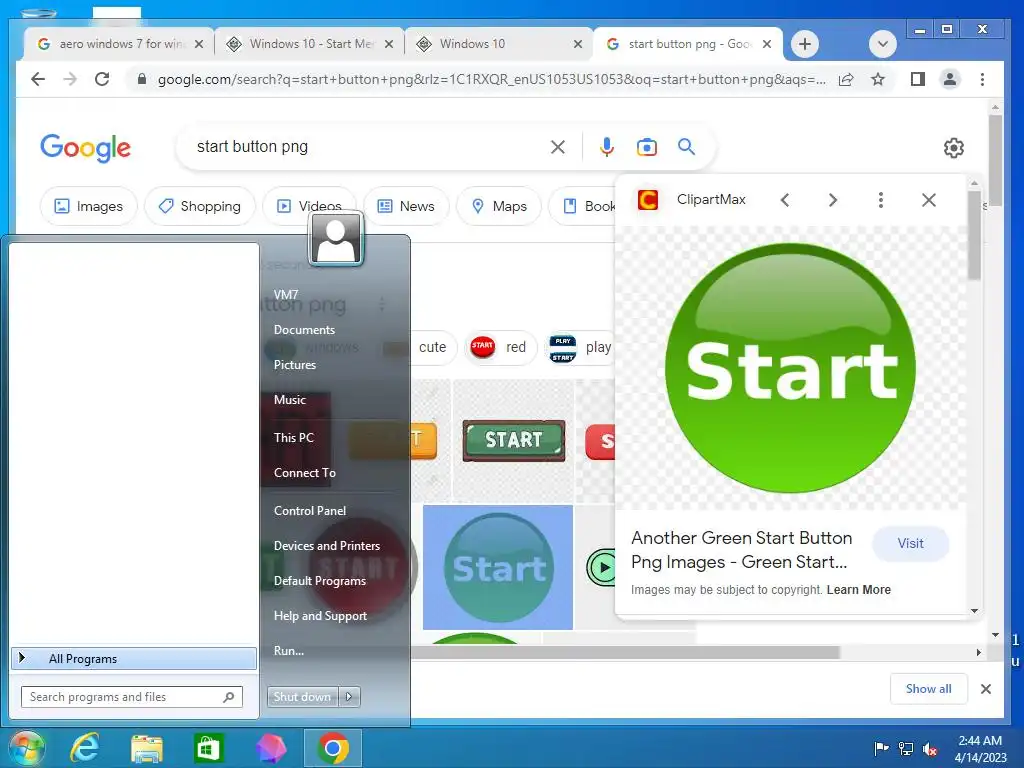Screen dimensions: 1024x768
Task: Open the Chrome profile avatar
Action: click(950, 80)
